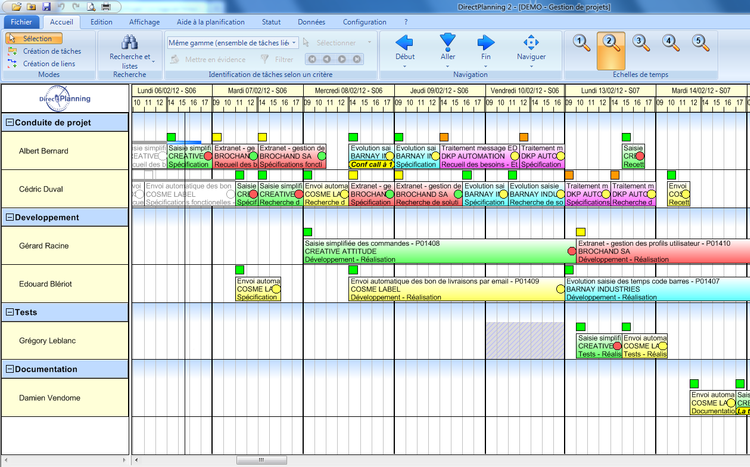This screenshot has width=750, height=467.
Task: Click red status circle on P01408 bar
Action: (572, 251)
